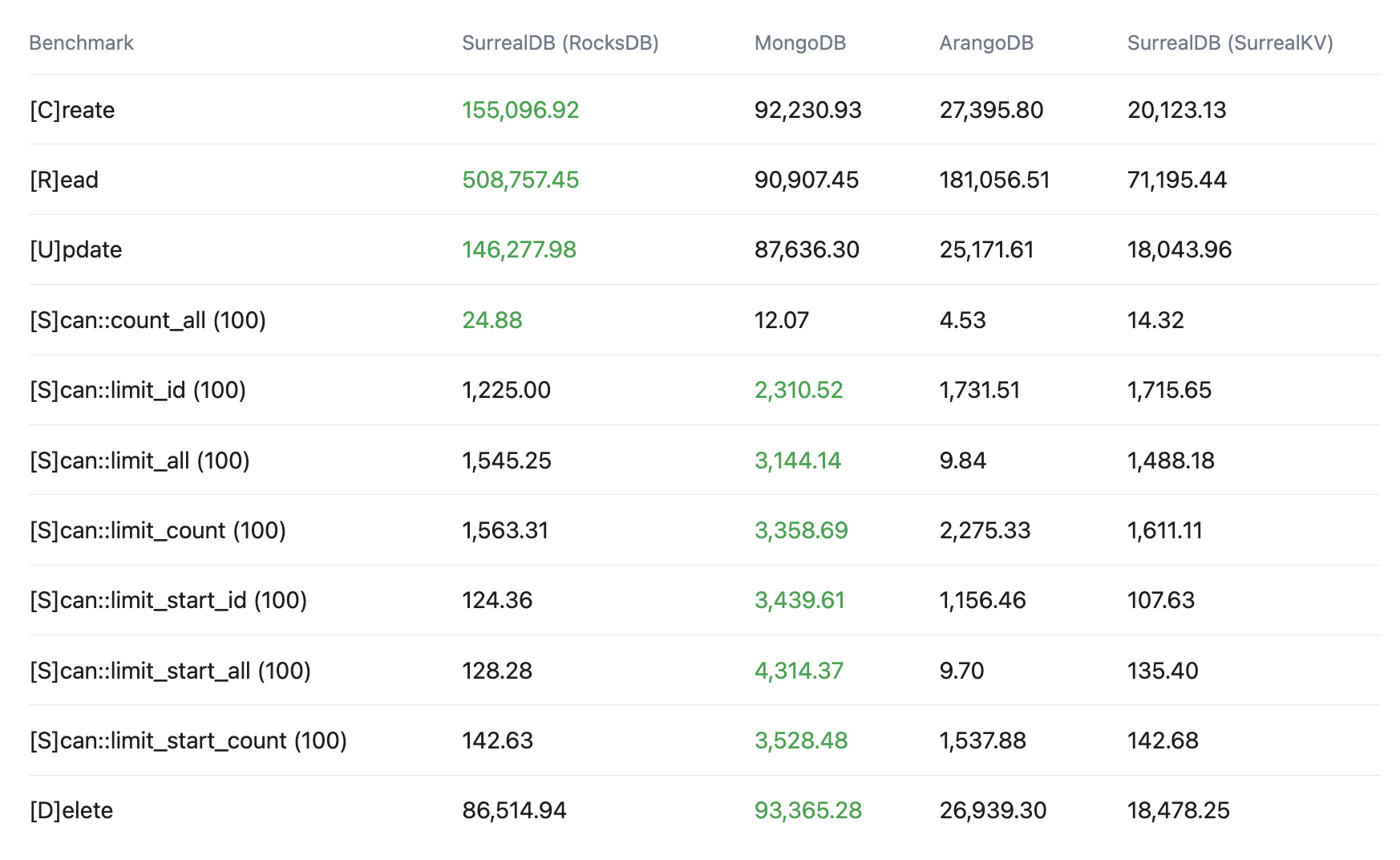Viewport: 1400px width, 860px height.
Task: Click the SurrealKV value 1,715.65
Action: tap(1169, 390)
